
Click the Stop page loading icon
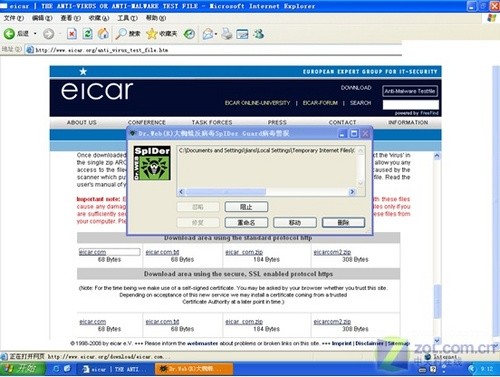pyautogui.click(x=72, y=34)
